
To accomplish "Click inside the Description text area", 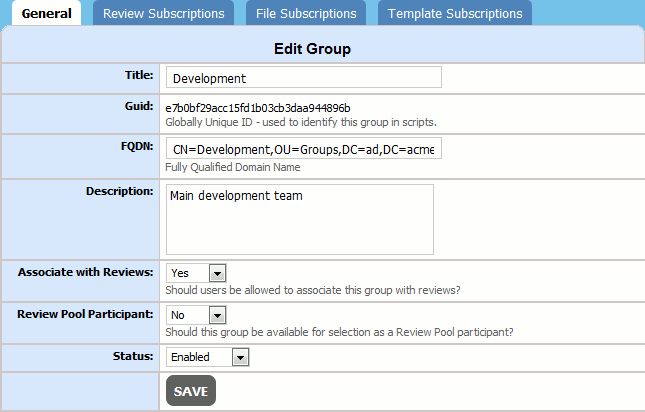I will 299,219.
